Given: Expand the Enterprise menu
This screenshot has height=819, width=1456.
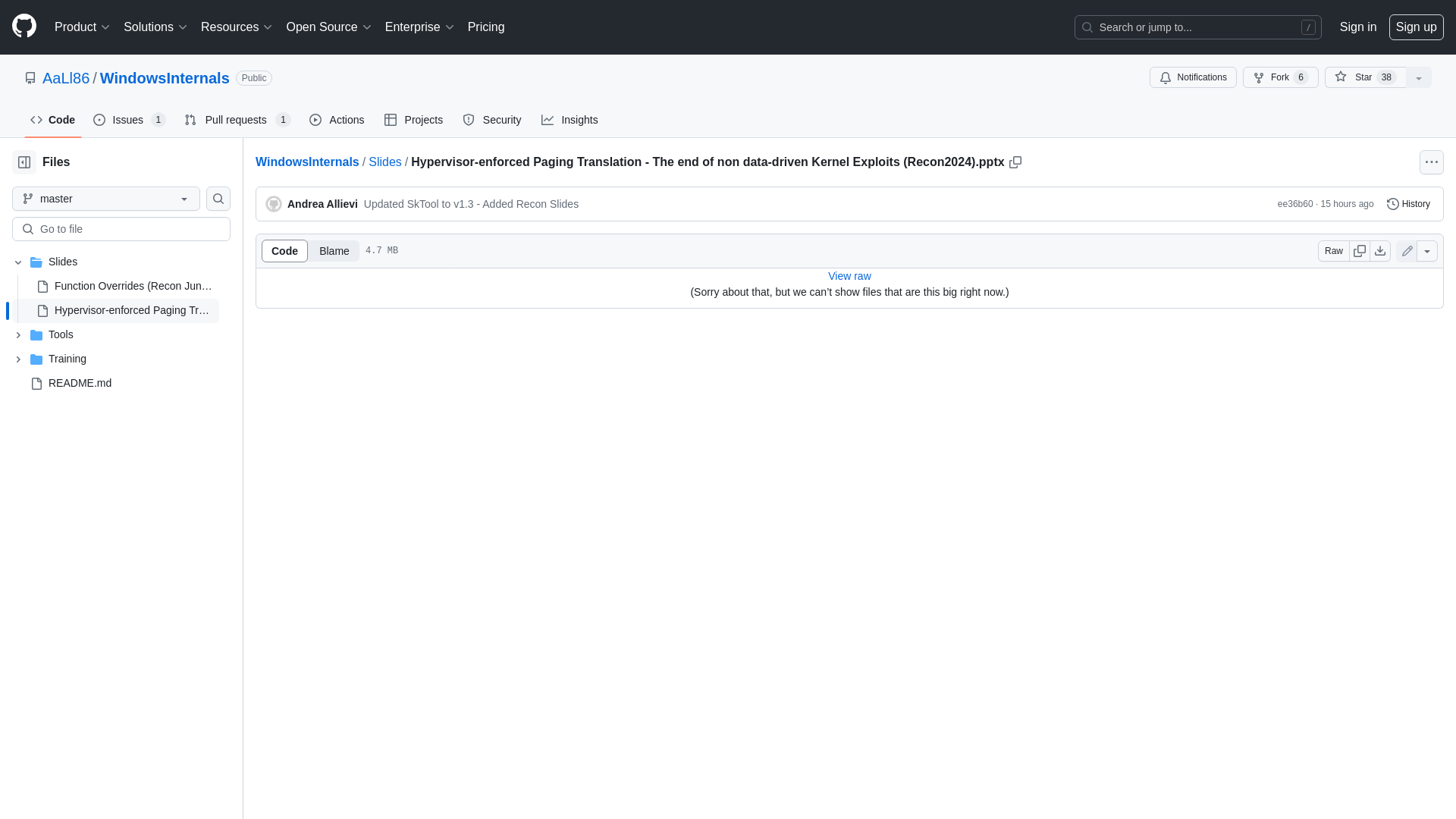Looking at the screenshot, I should [x=419, y=27].
